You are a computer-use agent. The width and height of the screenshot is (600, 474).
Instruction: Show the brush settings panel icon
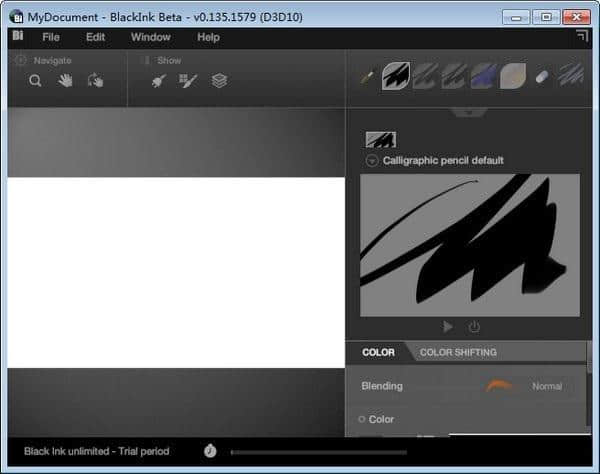click(159, 81)
